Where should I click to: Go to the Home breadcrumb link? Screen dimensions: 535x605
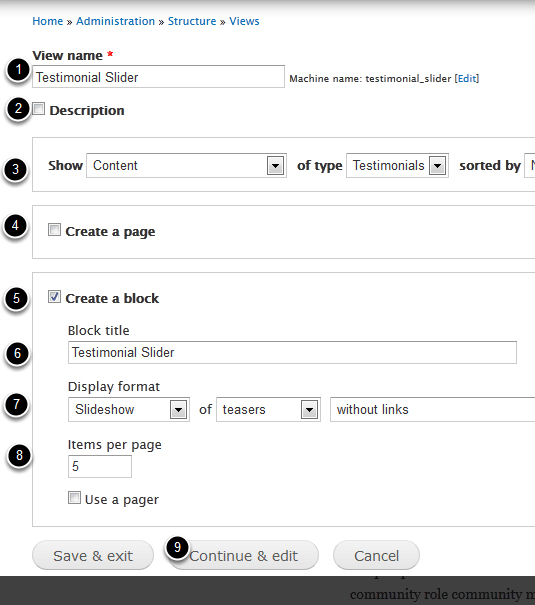coord(47,21)
